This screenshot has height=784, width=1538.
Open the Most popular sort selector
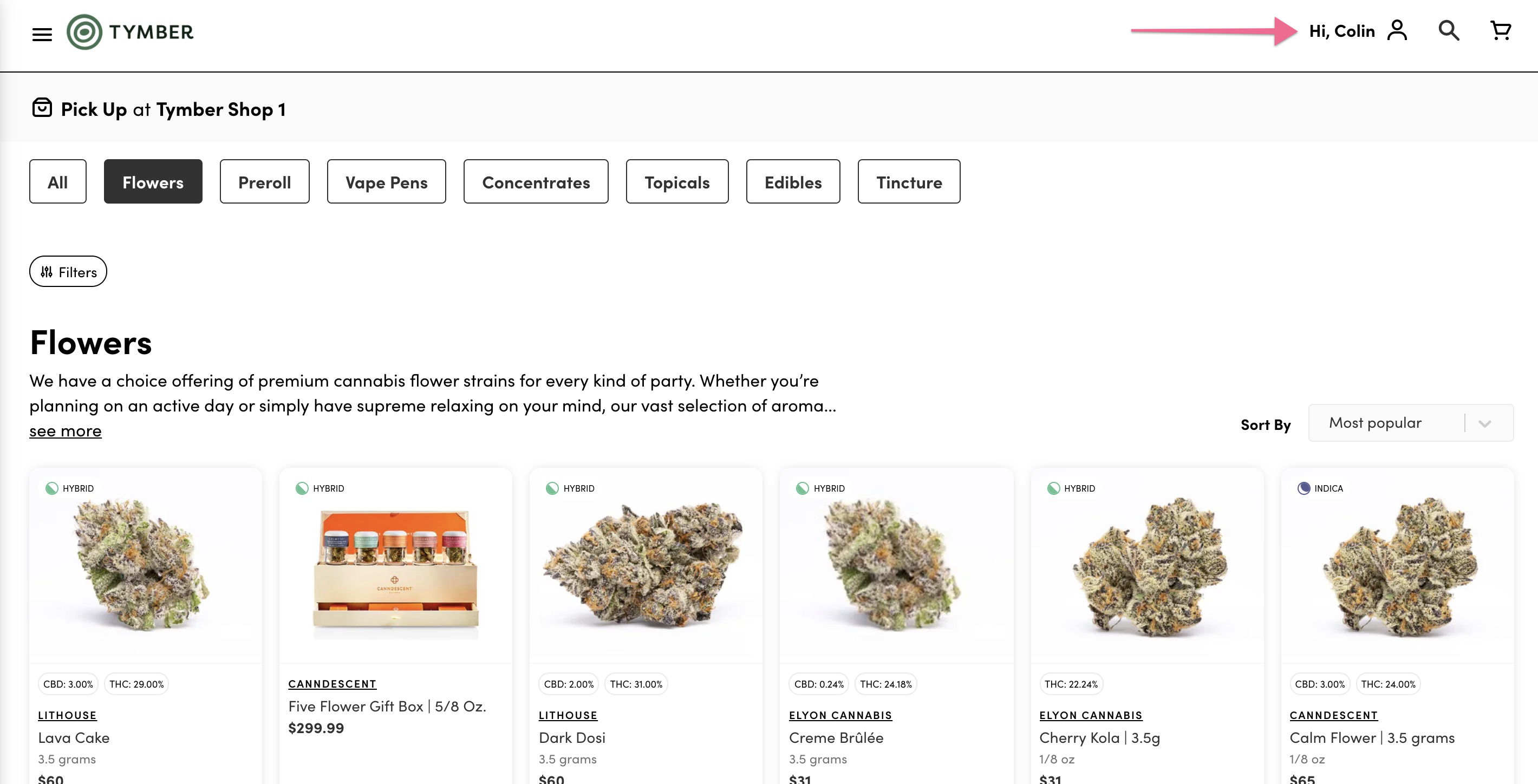pos(1410,423)
